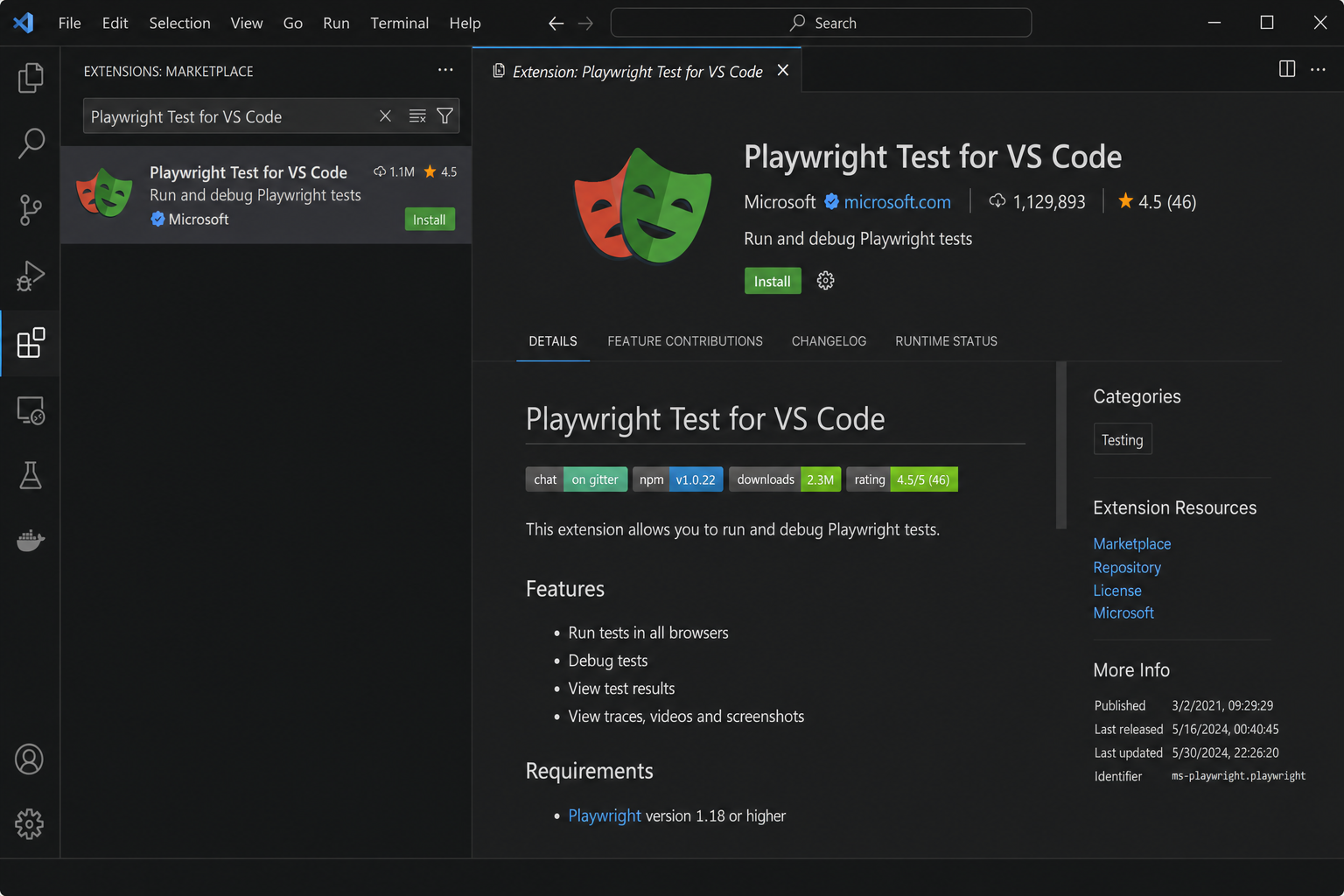Select the Extension: Playwright Test editor tab
This screenshot has height=896, width=1344.
point(637,70)
